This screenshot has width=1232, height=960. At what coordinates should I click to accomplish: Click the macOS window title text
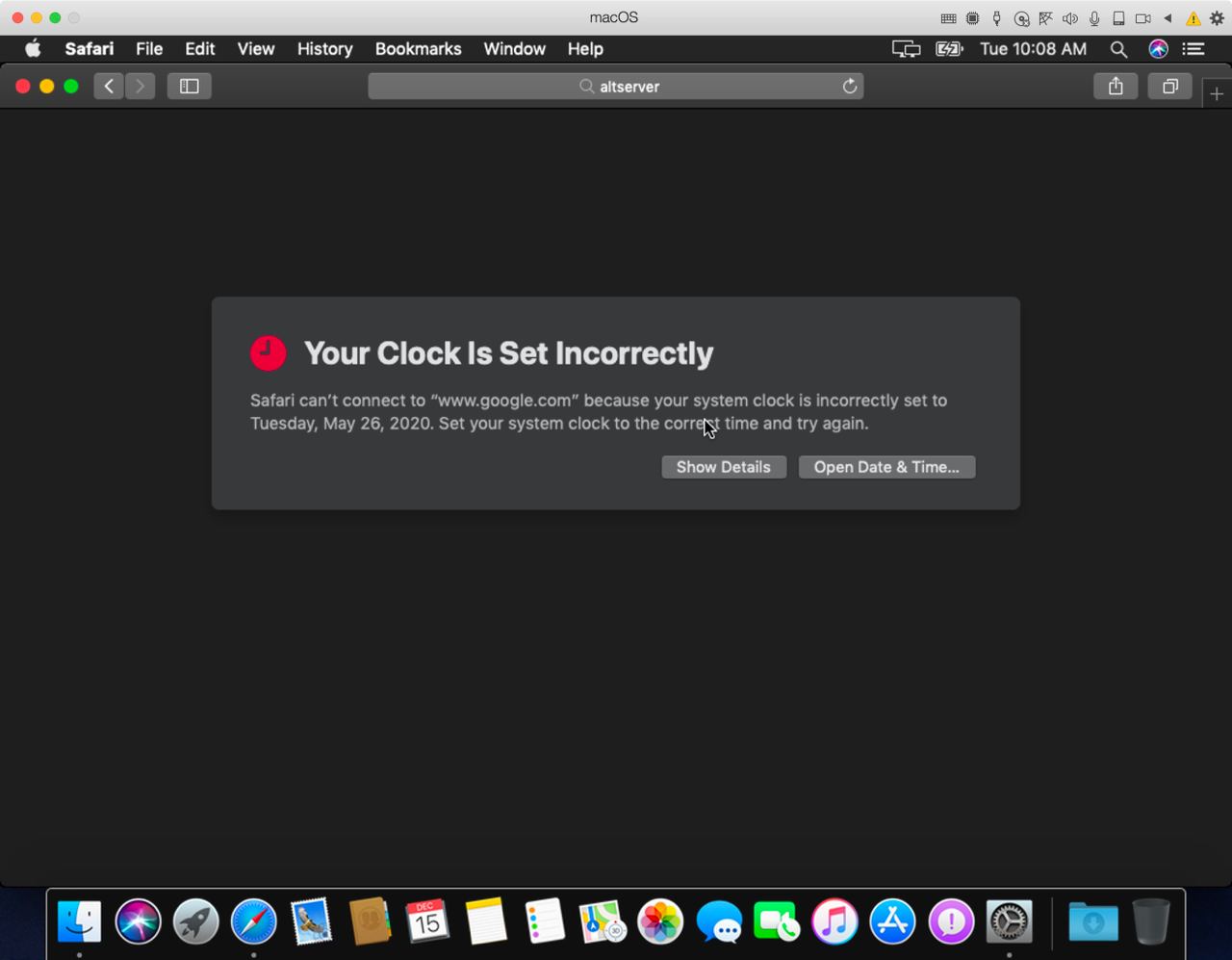point(614,18)
